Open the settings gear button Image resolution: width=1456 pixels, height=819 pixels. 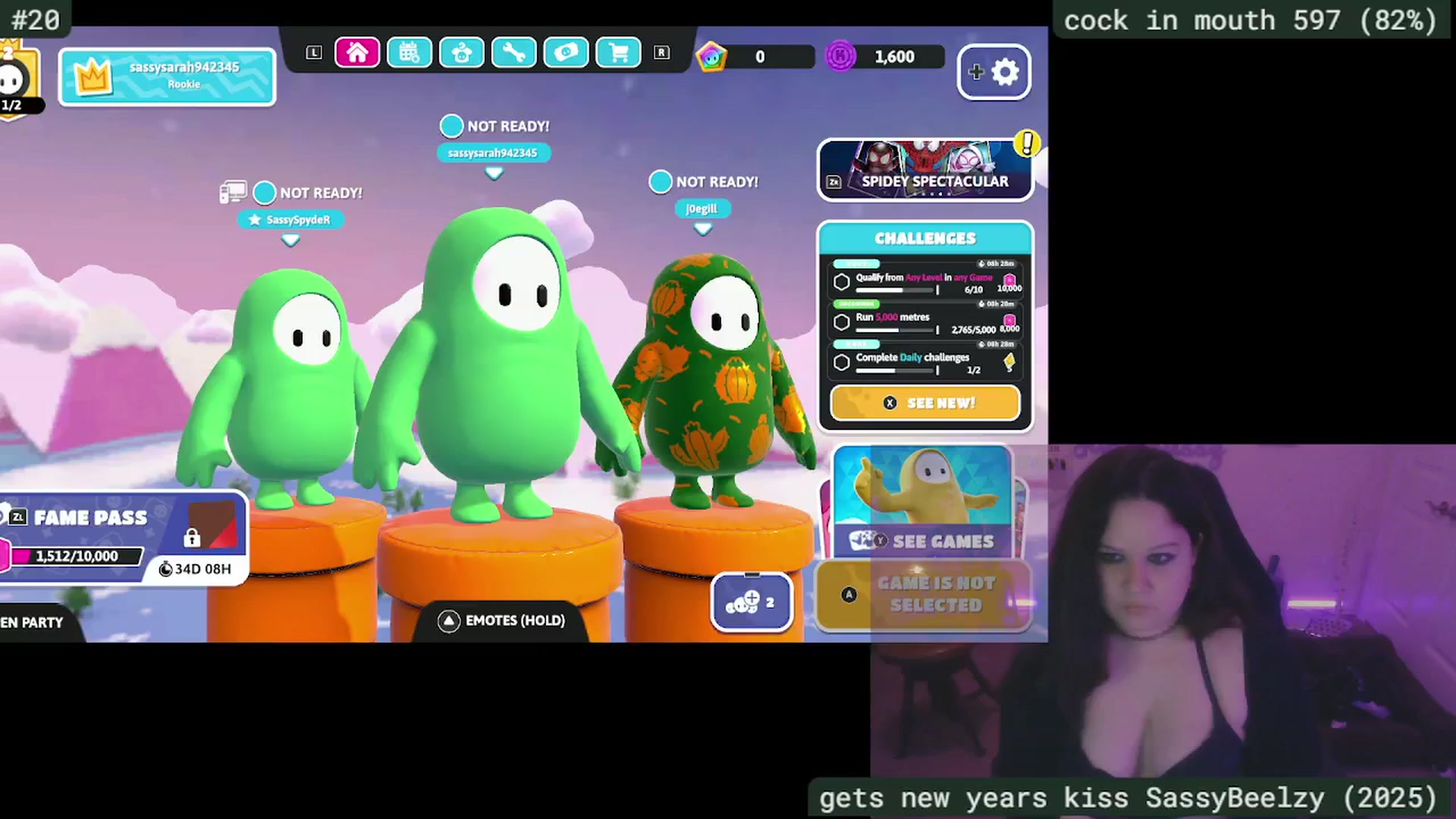point(994,72)
